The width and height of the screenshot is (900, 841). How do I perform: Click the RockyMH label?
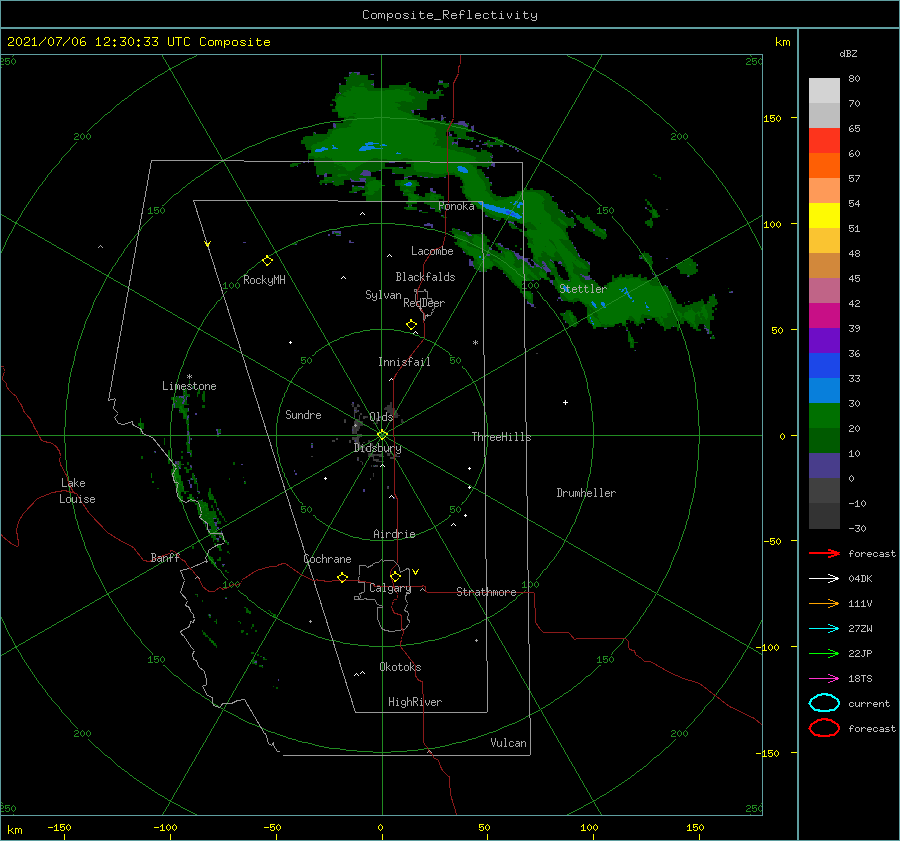[x=264, y=280]
